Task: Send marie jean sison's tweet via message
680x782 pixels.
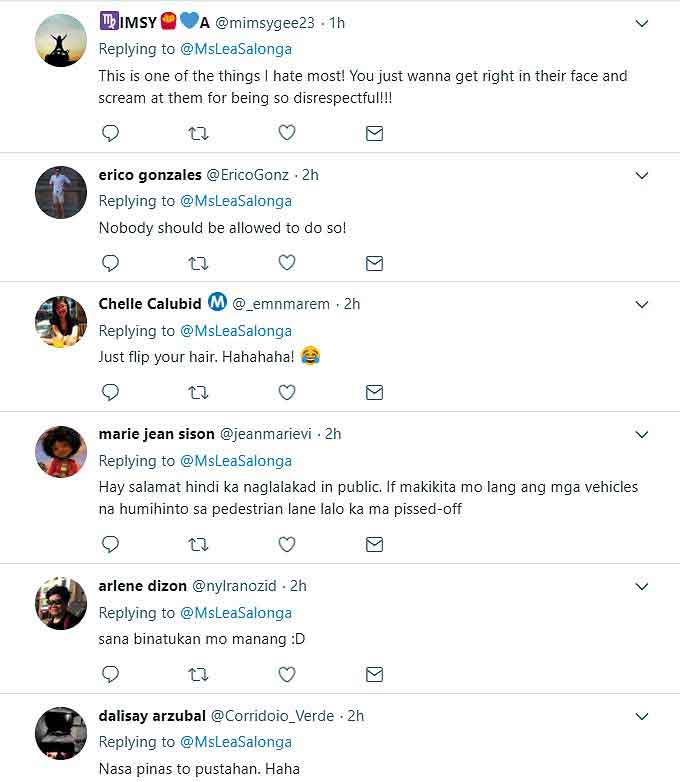Action: pyautogui.click(x=374, y=545)
